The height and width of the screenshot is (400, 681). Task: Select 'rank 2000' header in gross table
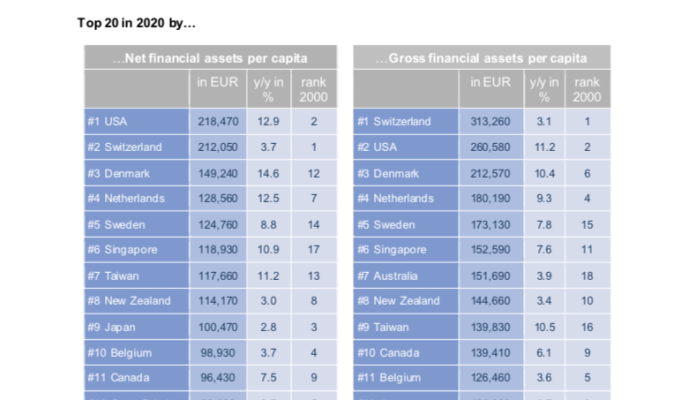point(587,89)
